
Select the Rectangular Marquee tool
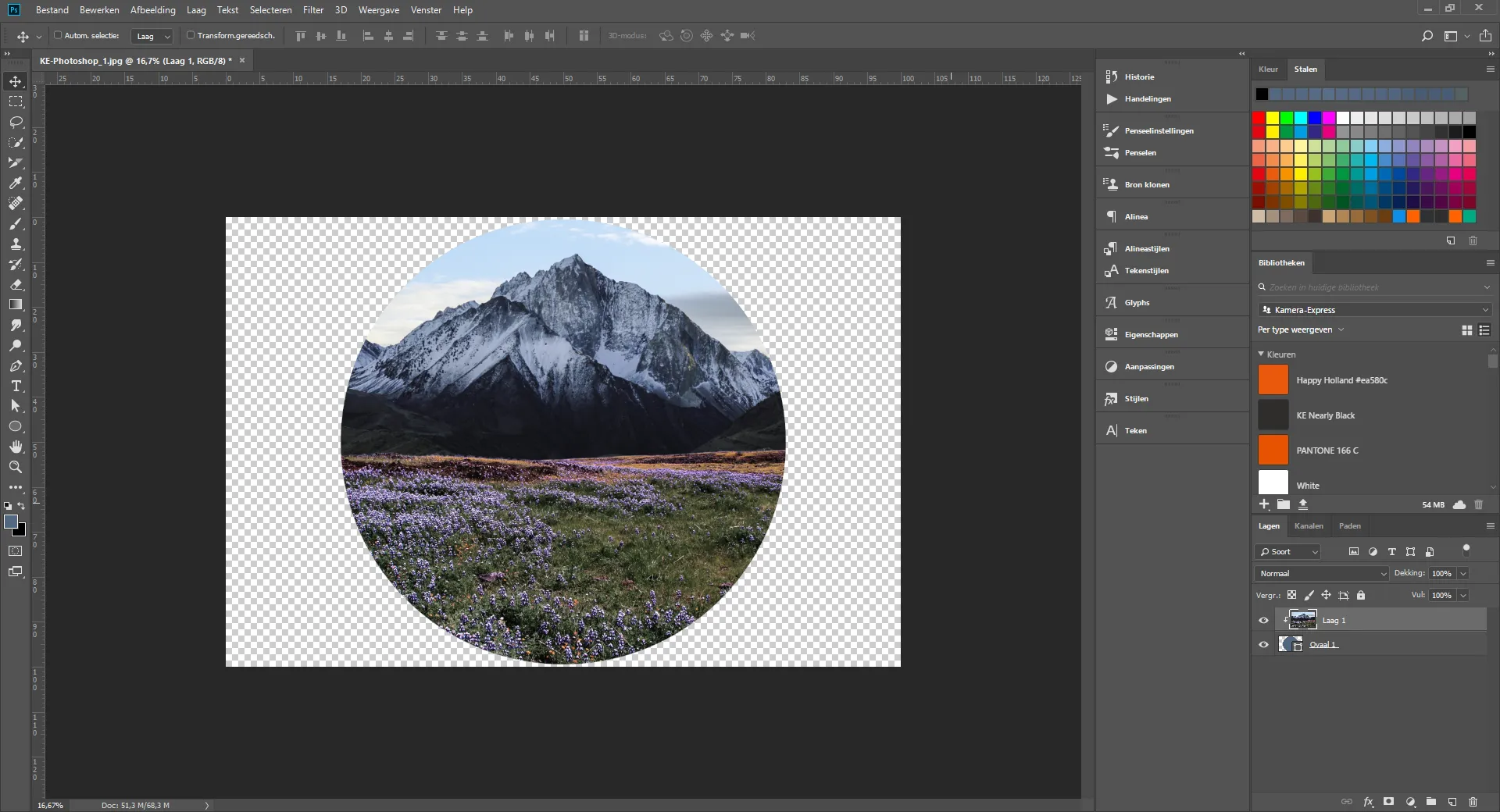(16, 102)
